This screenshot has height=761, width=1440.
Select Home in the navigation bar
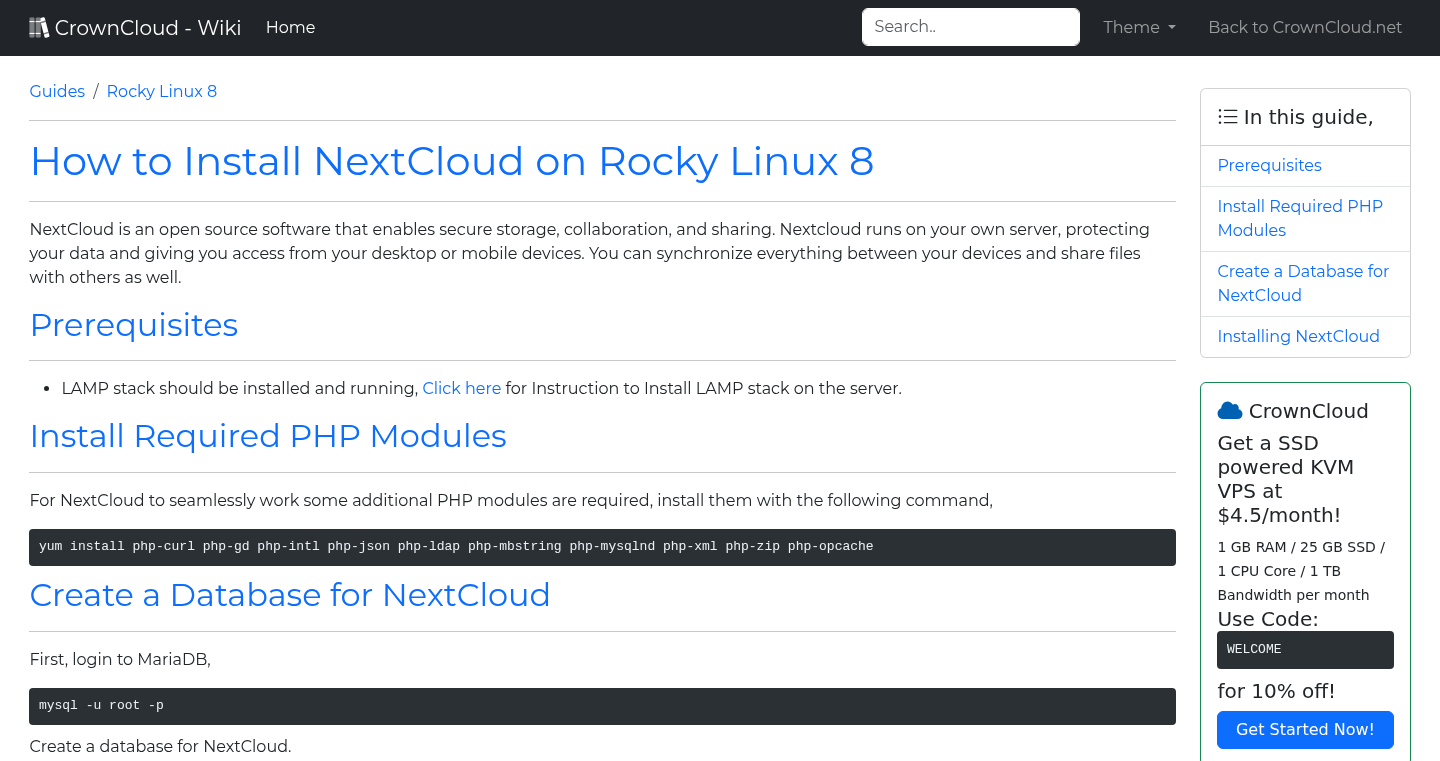pyautogui.click(x=290, y=27)
